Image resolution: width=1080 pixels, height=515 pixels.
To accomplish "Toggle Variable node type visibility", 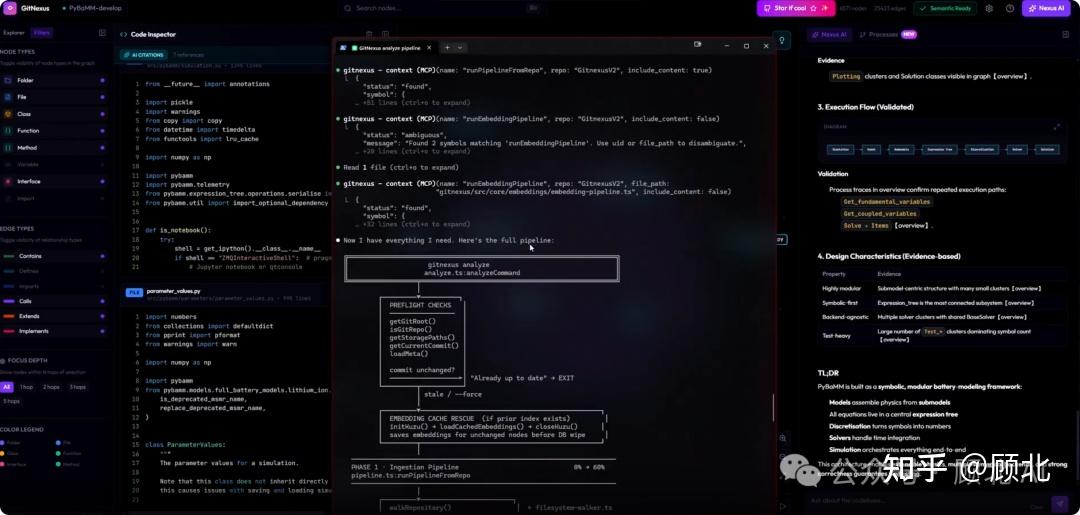I will (54, 165).
